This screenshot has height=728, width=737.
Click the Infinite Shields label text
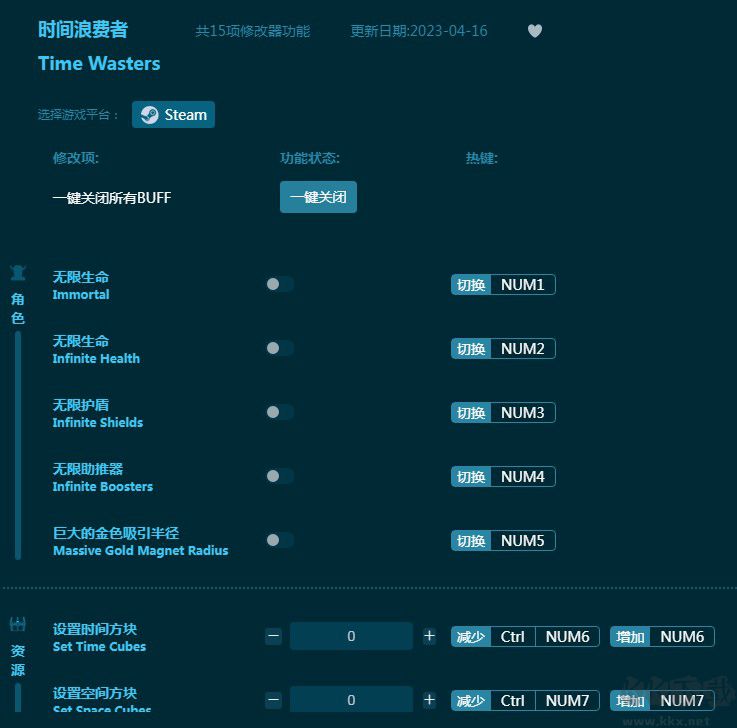tap(98, 423)
